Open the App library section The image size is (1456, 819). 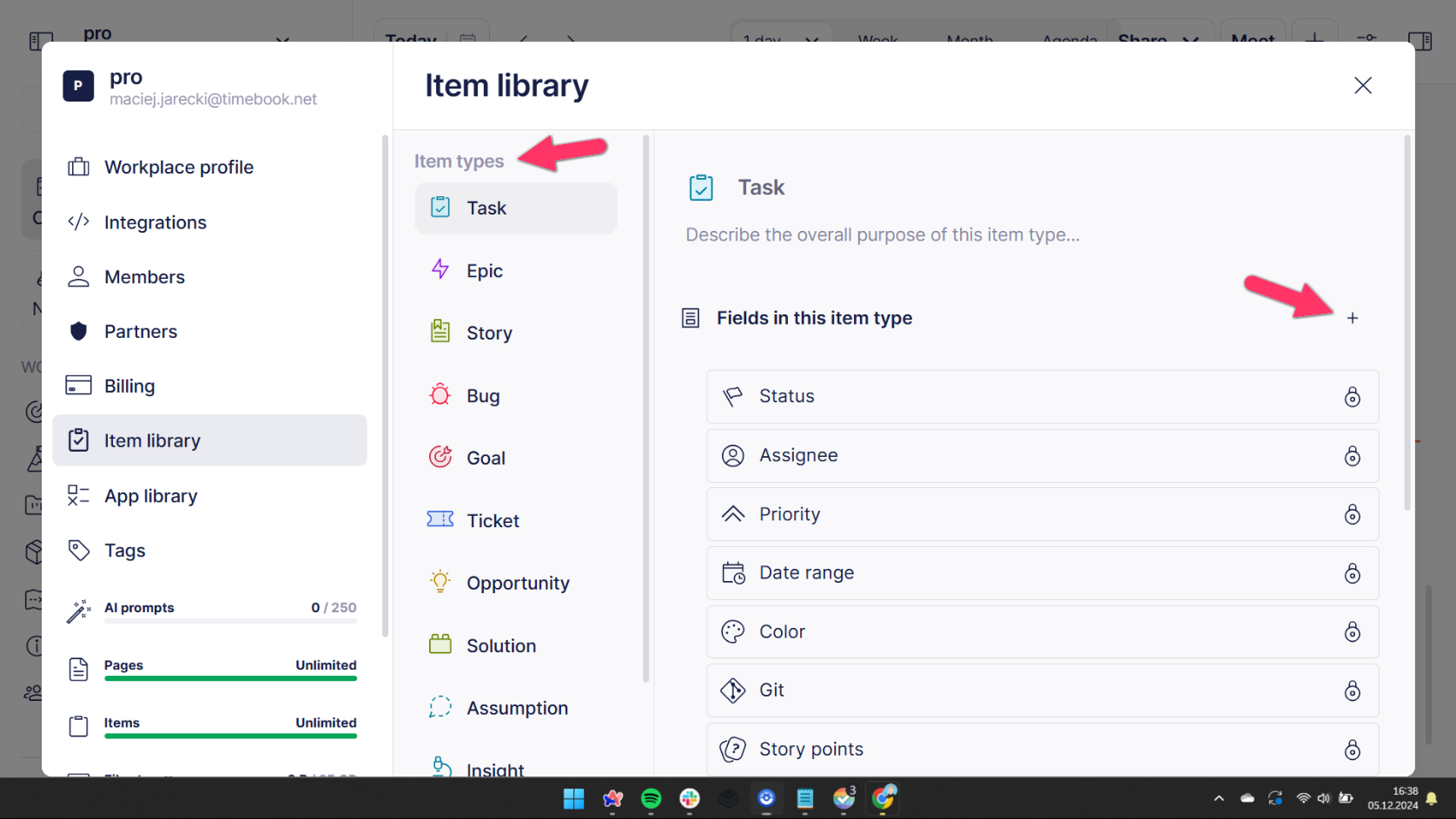pyautogui.click(x=150, y=496)
